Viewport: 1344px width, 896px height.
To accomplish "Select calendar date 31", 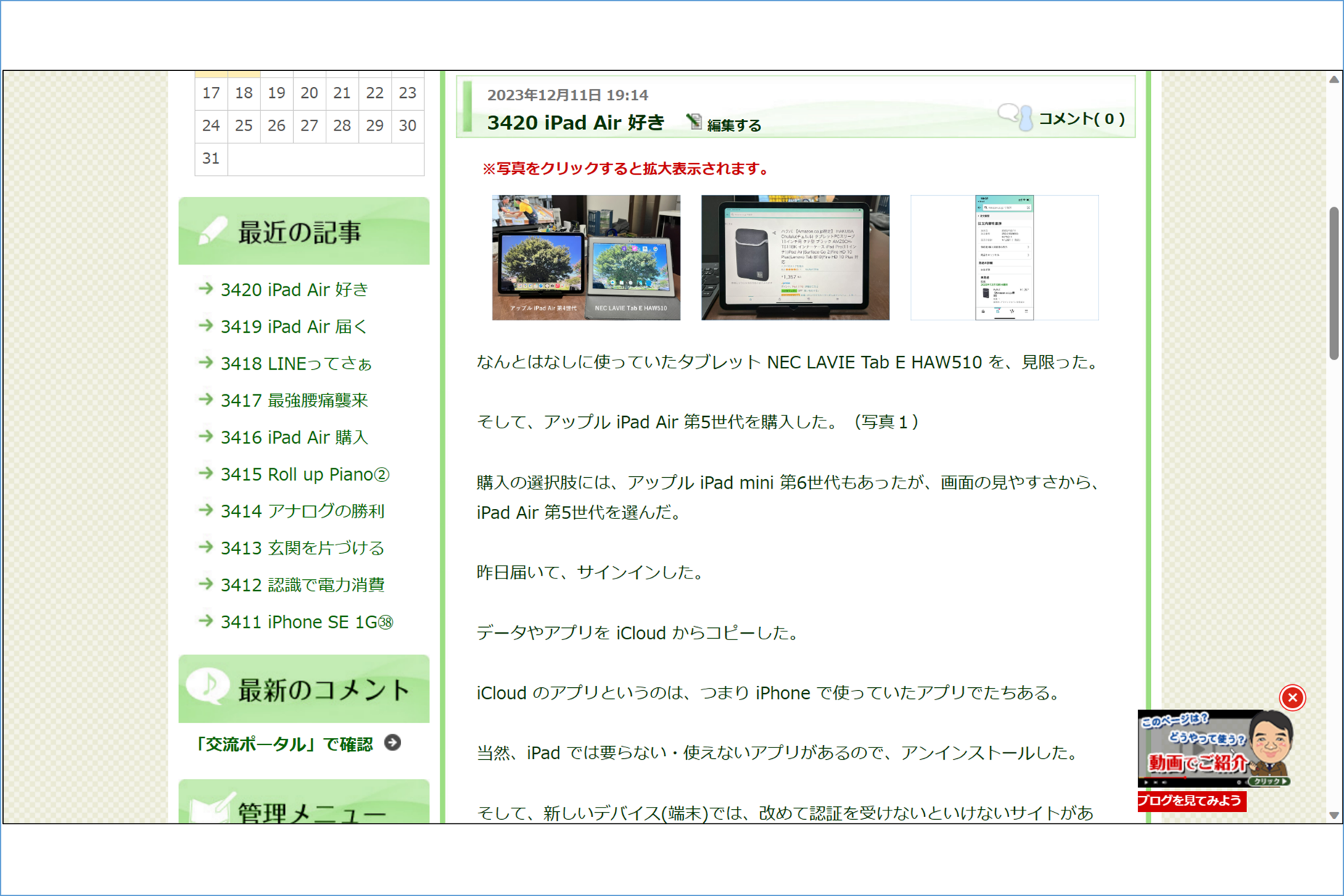I will (x=211, y=158).
